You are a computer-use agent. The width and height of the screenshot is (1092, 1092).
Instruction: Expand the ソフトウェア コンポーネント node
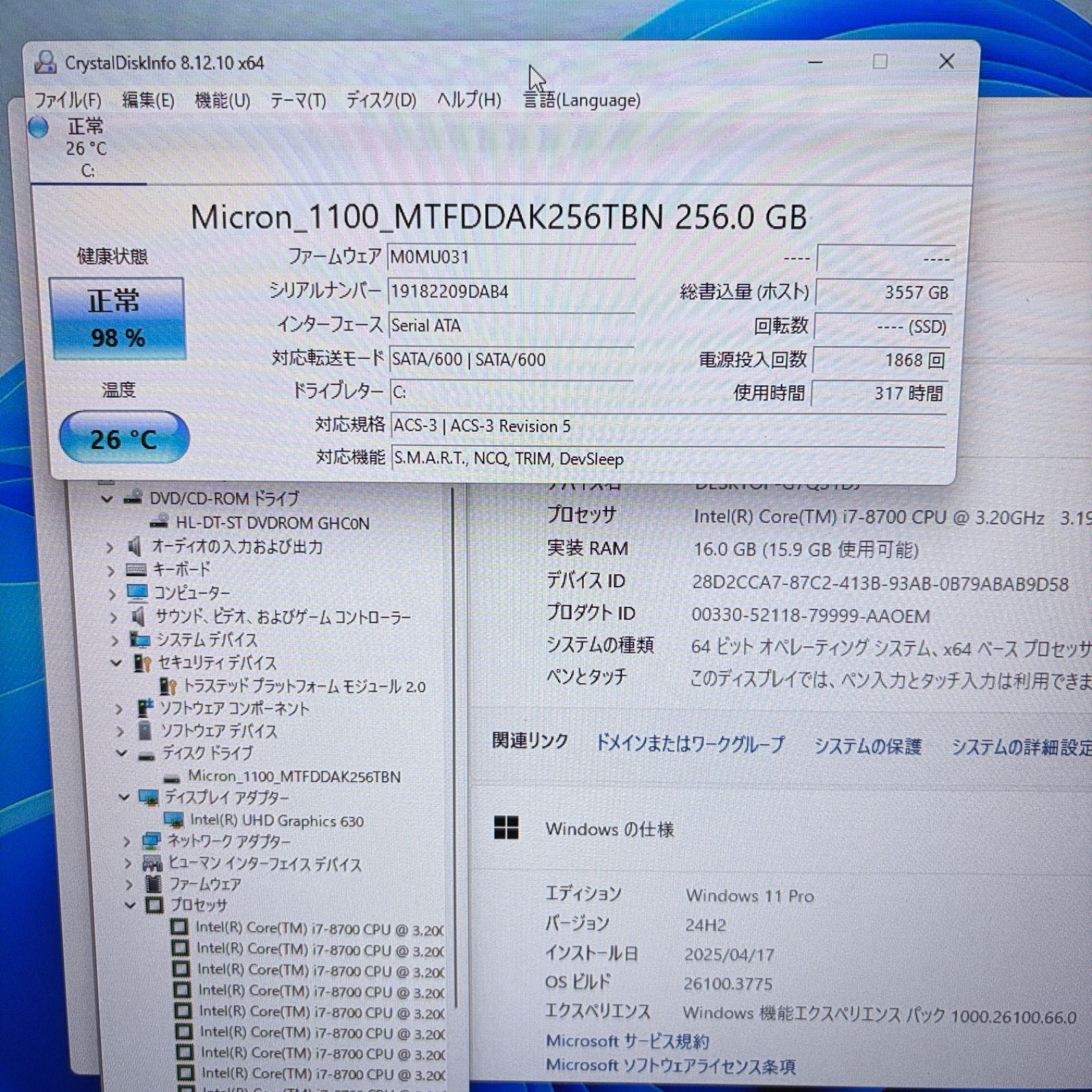tap(119, 710)
